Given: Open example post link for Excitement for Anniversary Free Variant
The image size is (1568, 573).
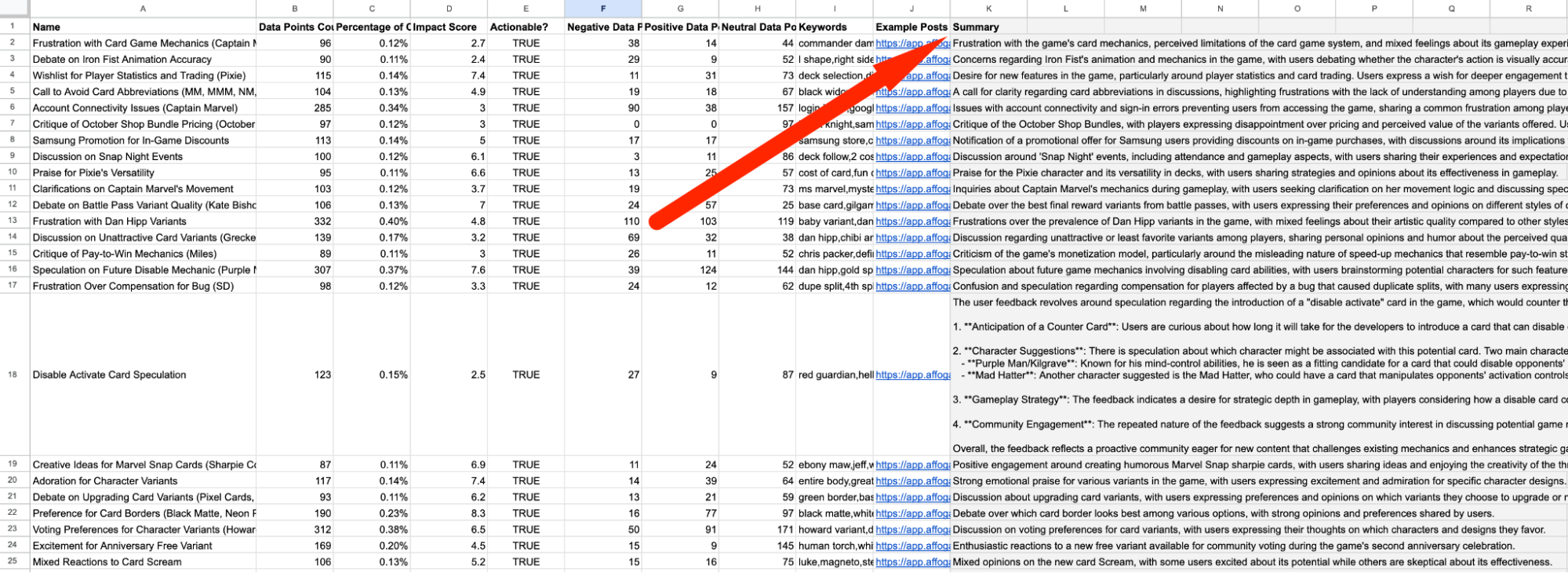Looking at the screenshot, I should coord(912,546).
